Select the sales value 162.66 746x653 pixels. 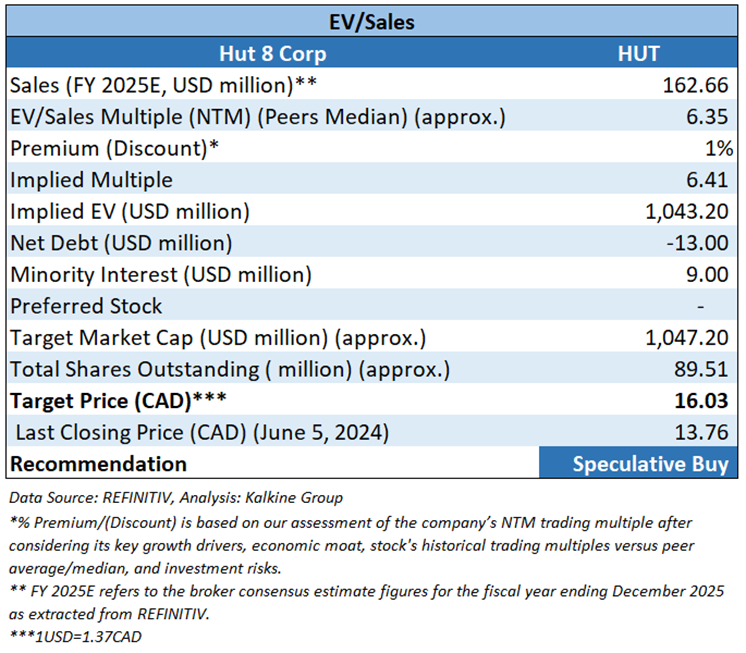(695, 86)
